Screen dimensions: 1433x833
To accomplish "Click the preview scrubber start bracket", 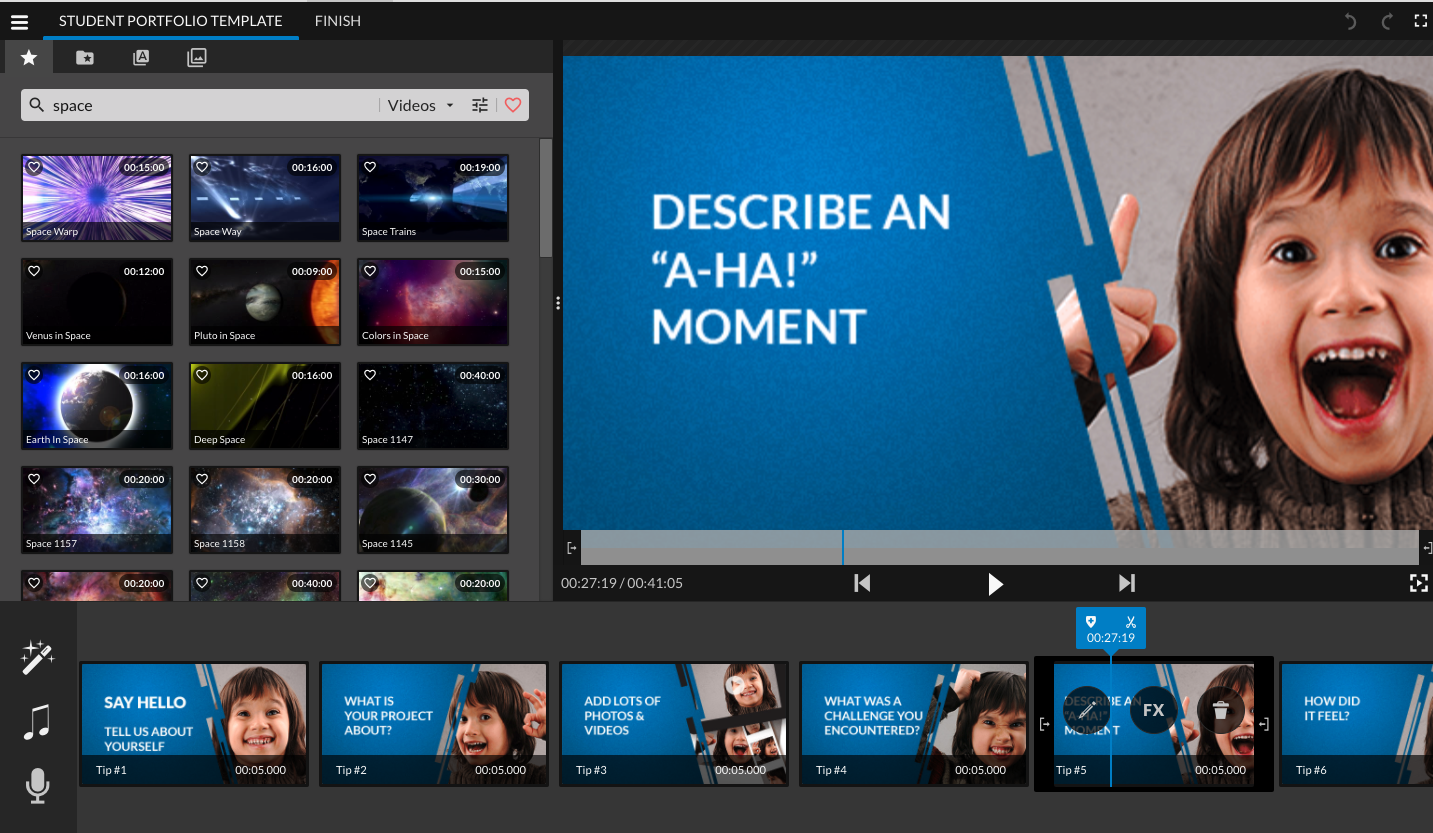I will click(572, 548).
